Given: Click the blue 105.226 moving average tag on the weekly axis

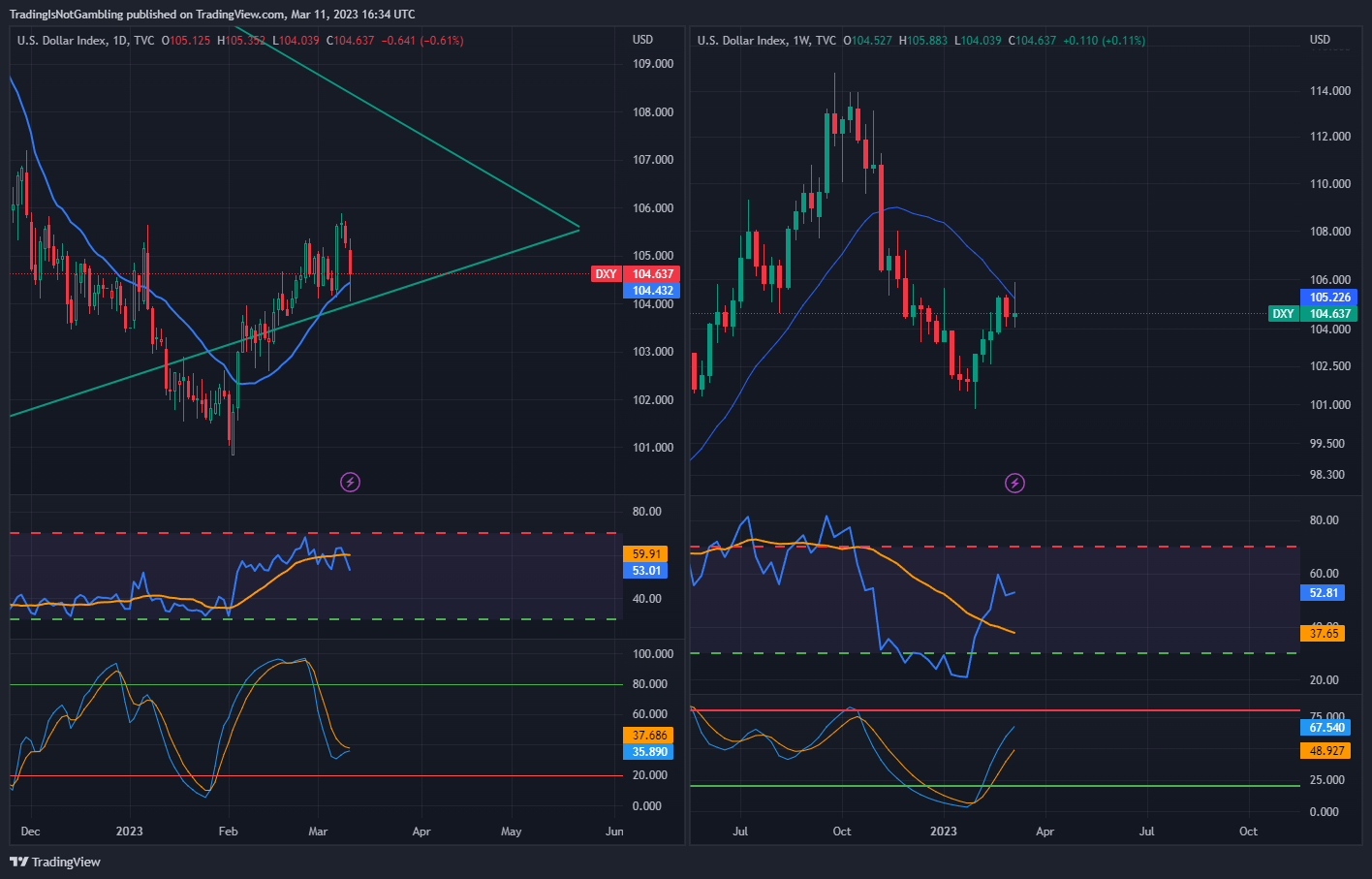Looking at the screenshot, I should click(x=1329, y=298).
